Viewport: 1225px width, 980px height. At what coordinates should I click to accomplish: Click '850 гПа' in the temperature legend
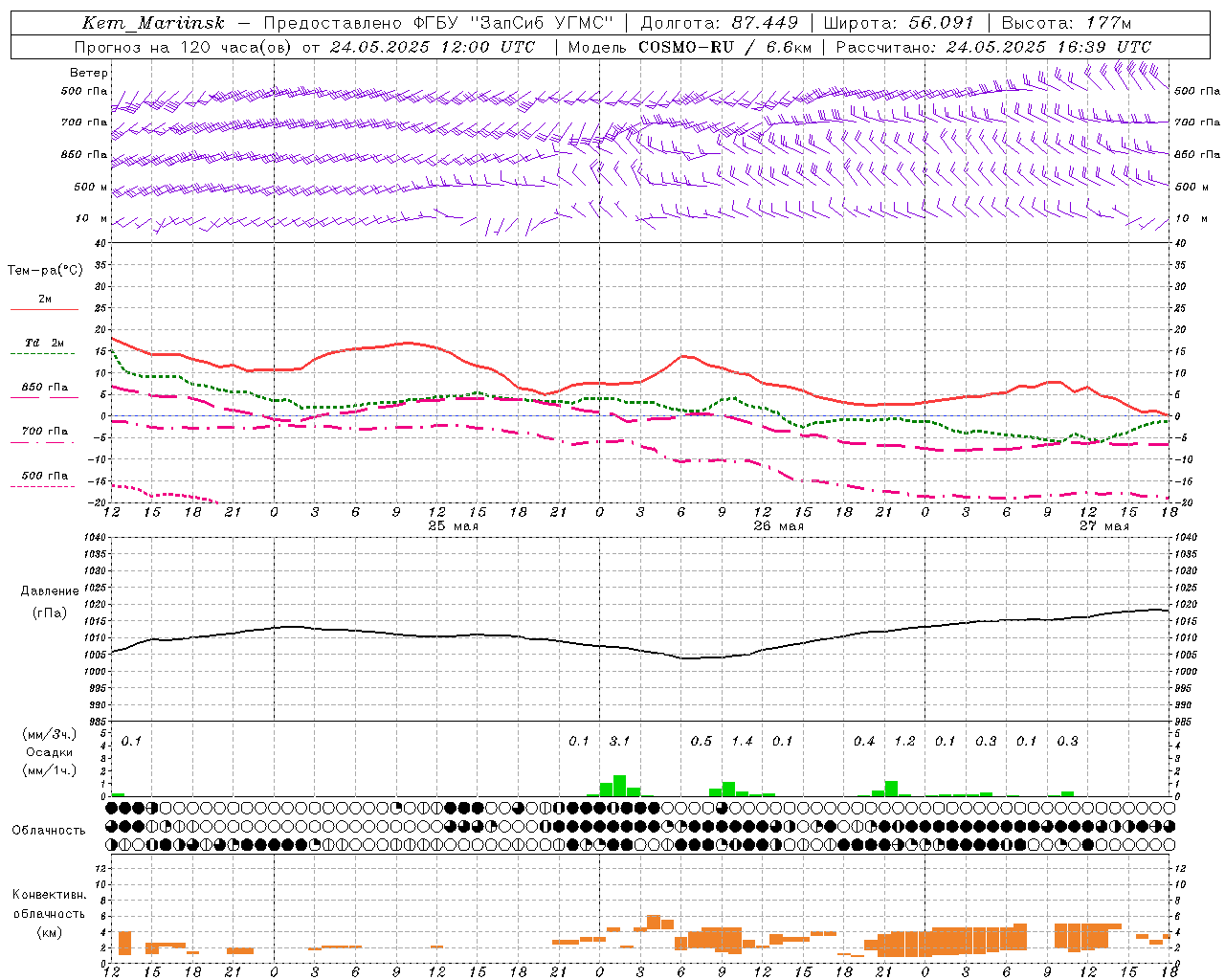(45, 388)
